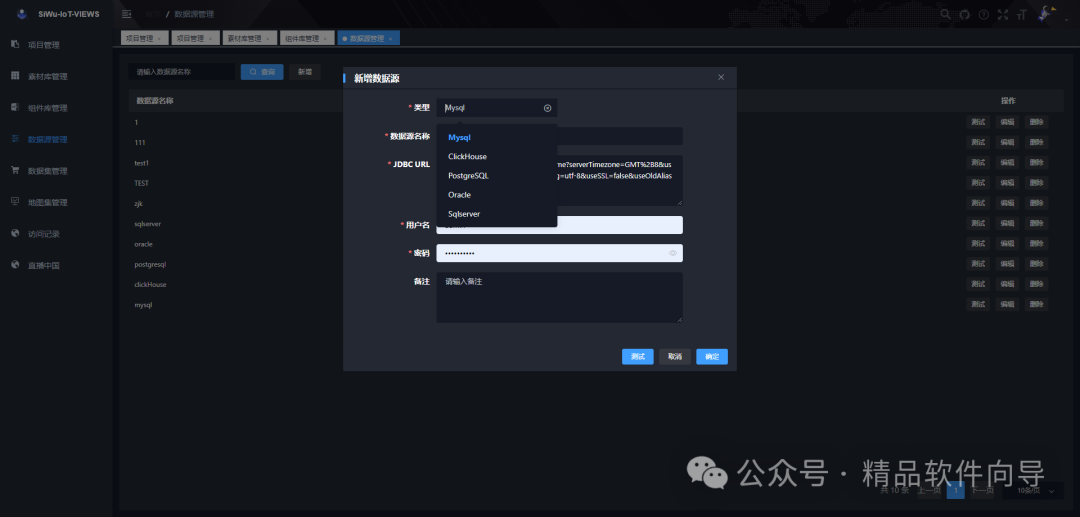This screenshot has height=517, width=1080.
Task: Open the GitHub icon in the header
Action: [965, 14]
